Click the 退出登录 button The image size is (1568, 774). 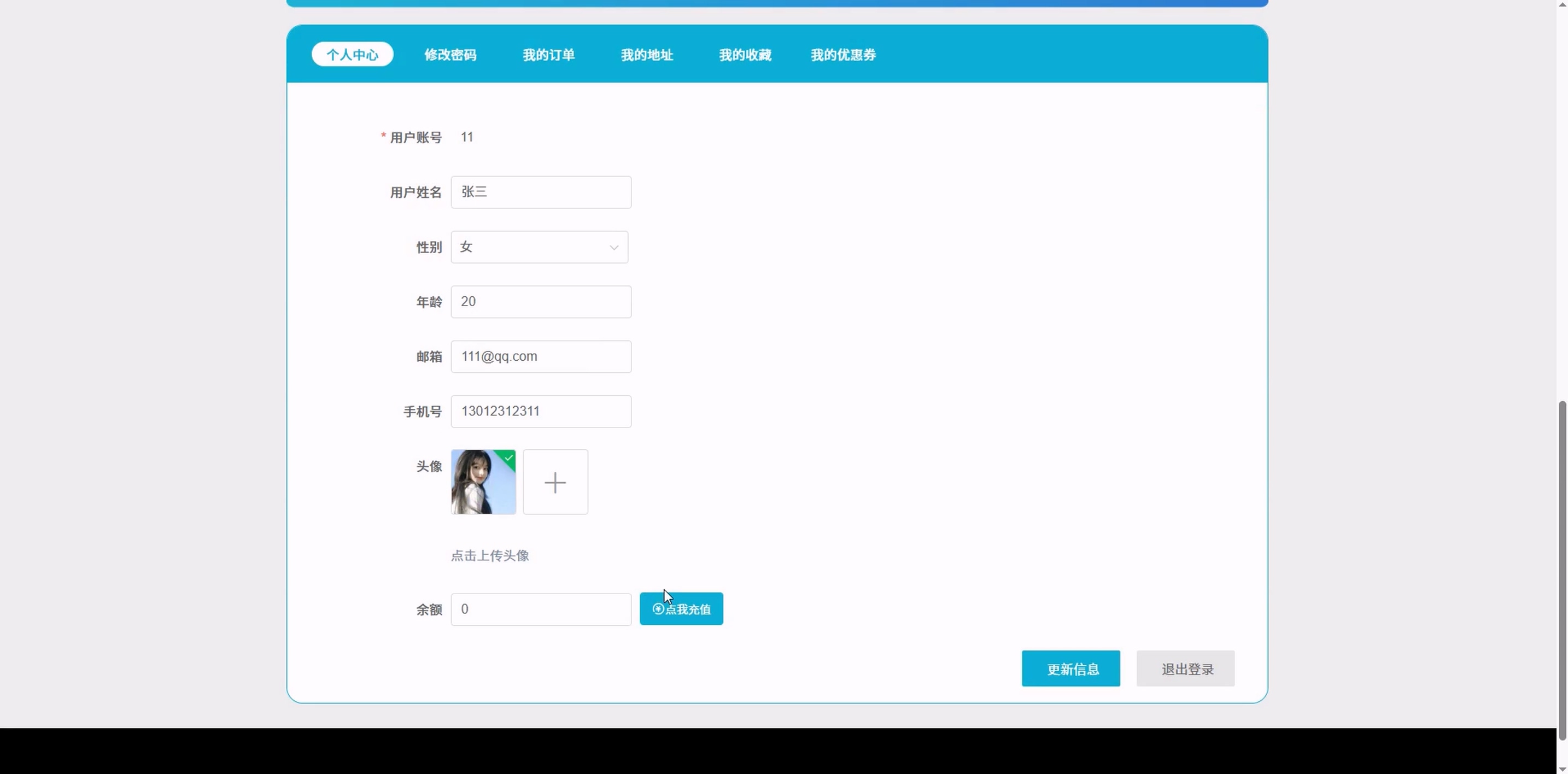(1185, 669)
